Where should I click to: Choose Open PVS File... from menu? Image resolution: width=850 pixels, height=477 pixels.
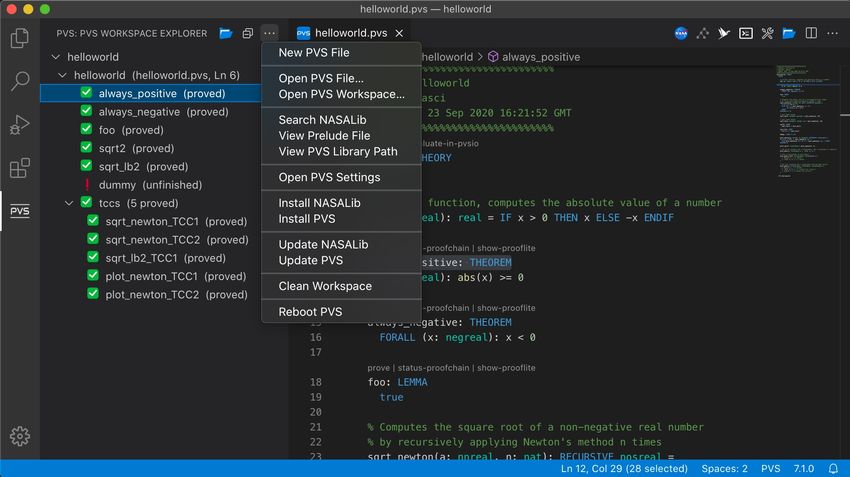342,79
